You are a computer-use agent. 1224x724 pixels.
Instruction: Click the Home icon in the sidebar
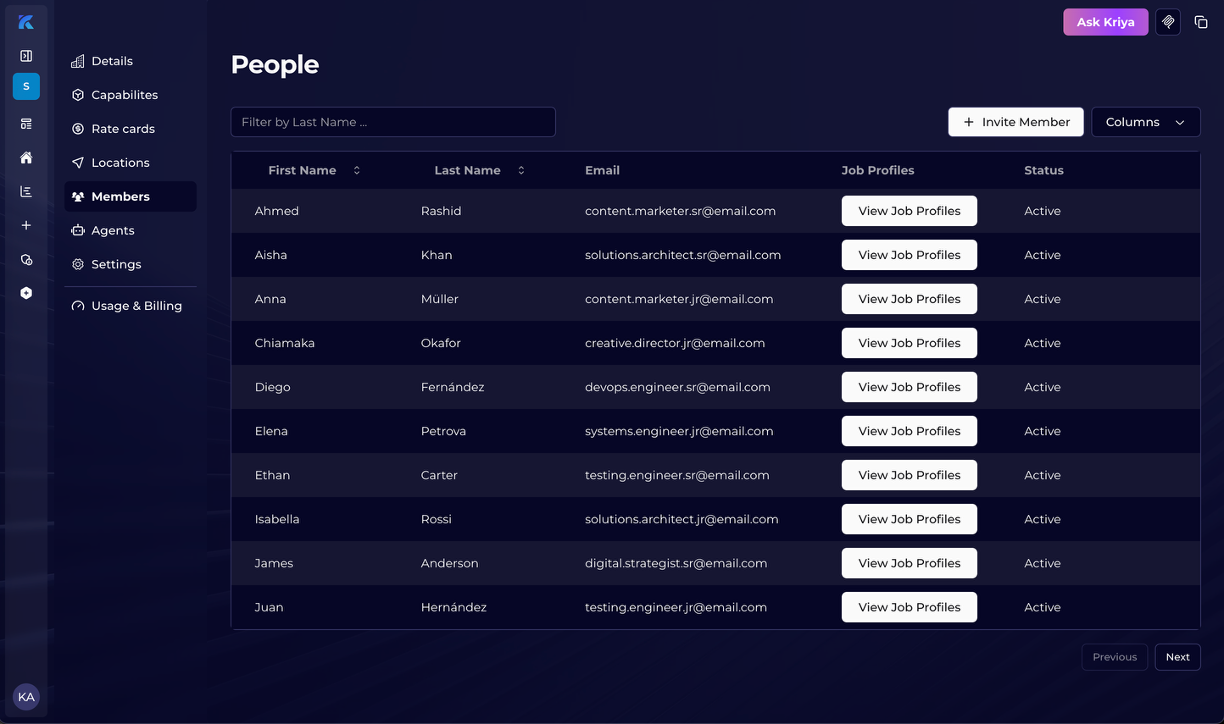click(26, 157)
